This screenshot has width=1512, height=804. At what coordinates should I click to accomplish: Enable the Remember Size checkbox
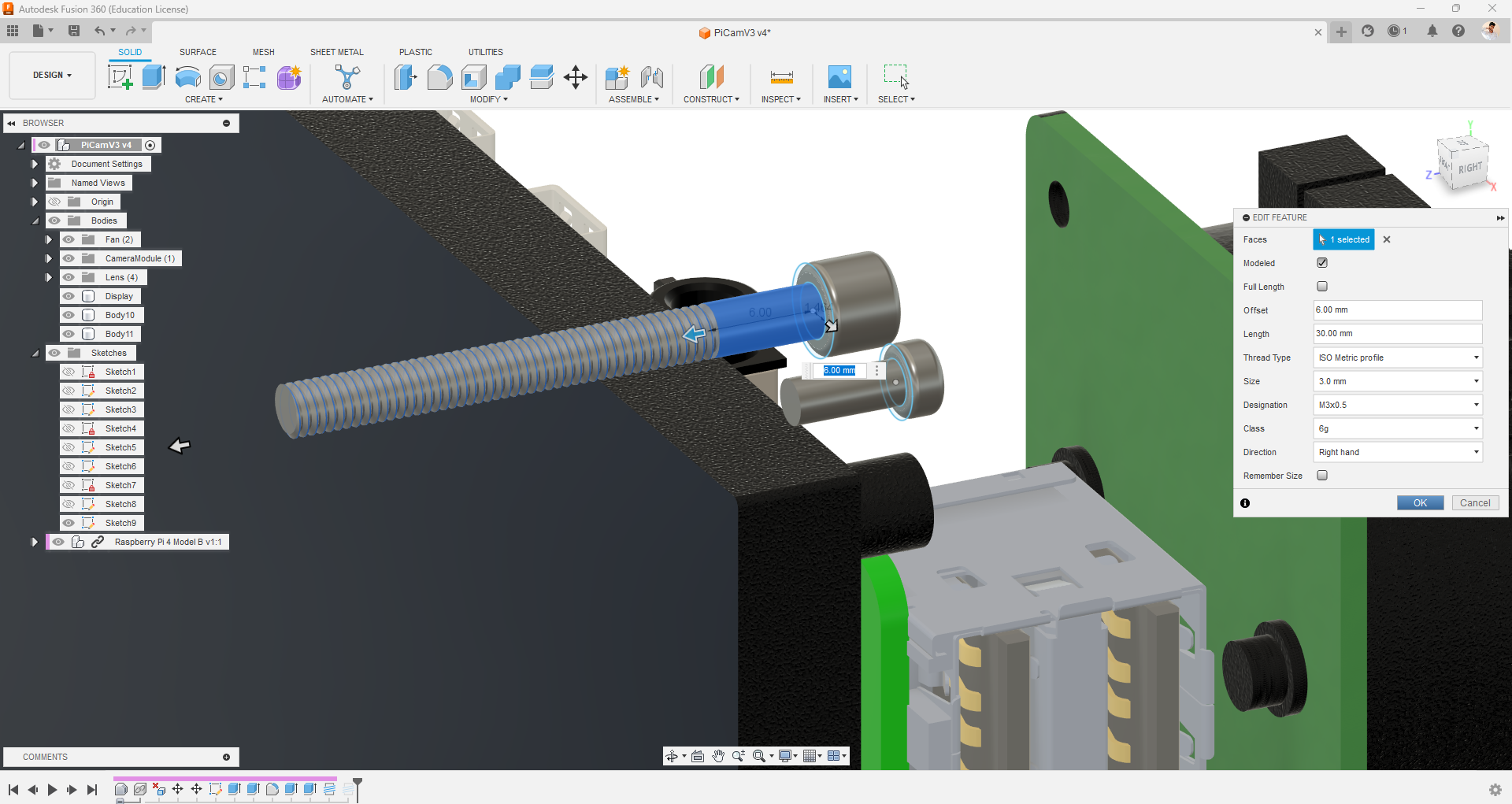click(x=1322, y=476)
